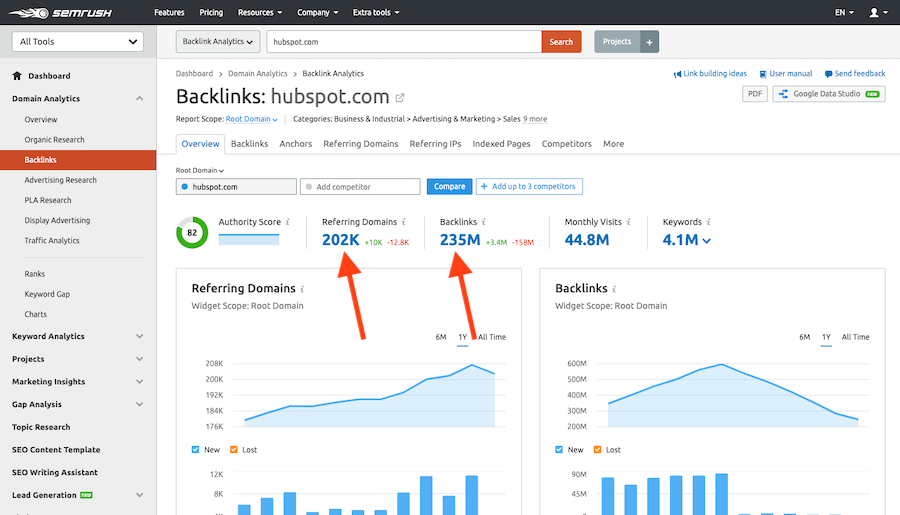This screenshot has height=515, width=900.
Task: Select 6M range in Backlinks widget
Action: click(x=805, y=337)
